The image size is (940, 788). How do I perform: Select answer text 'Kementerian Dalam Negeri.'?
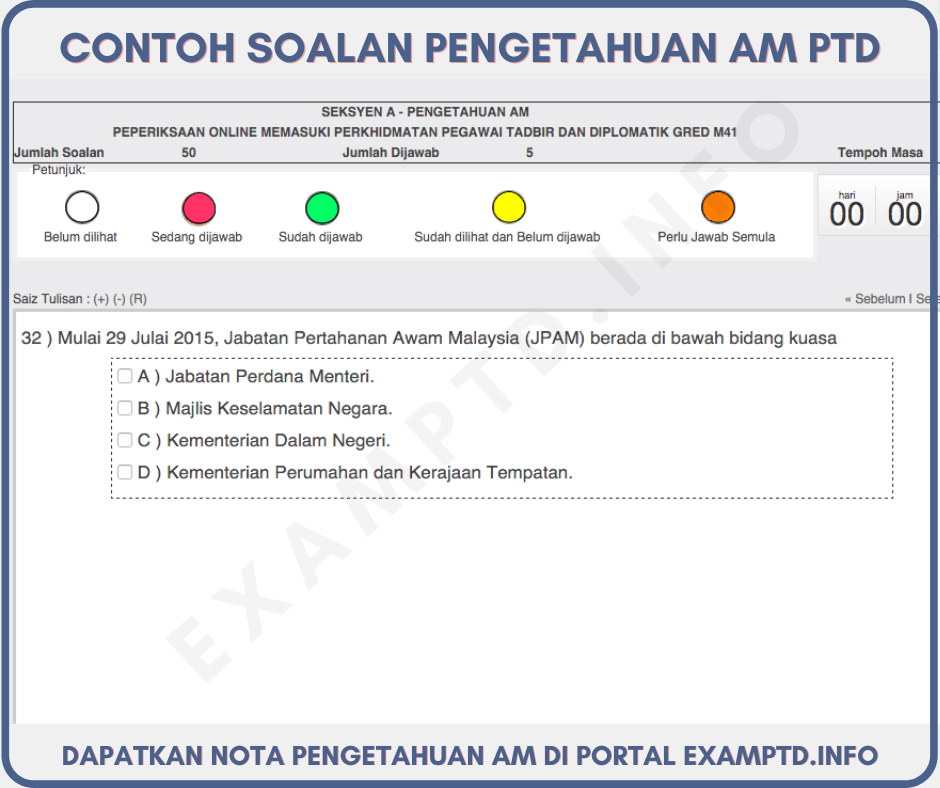click(x=278, y=441)
